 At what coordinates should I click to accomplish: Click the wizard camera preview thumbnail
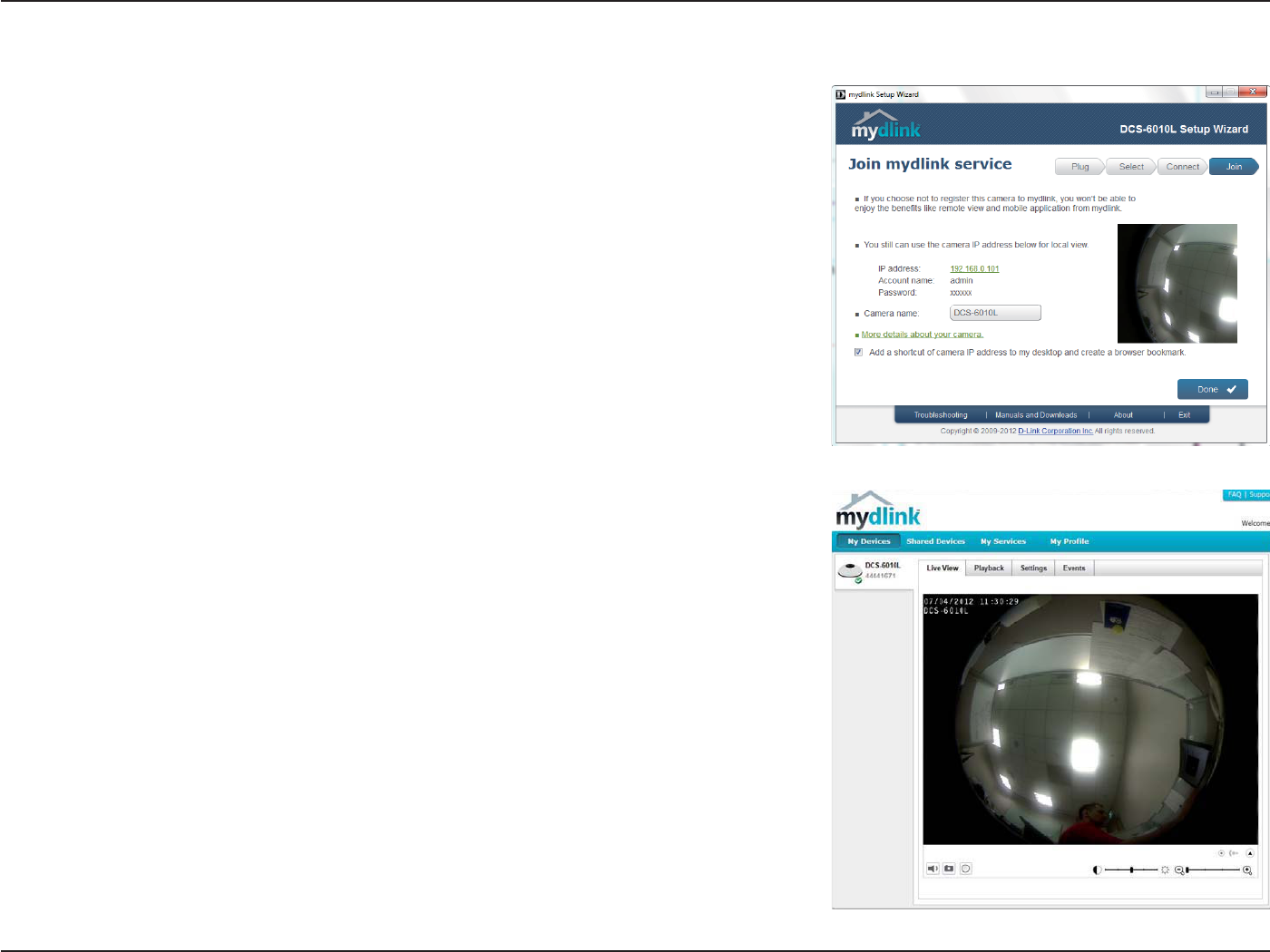(1177, 283)
